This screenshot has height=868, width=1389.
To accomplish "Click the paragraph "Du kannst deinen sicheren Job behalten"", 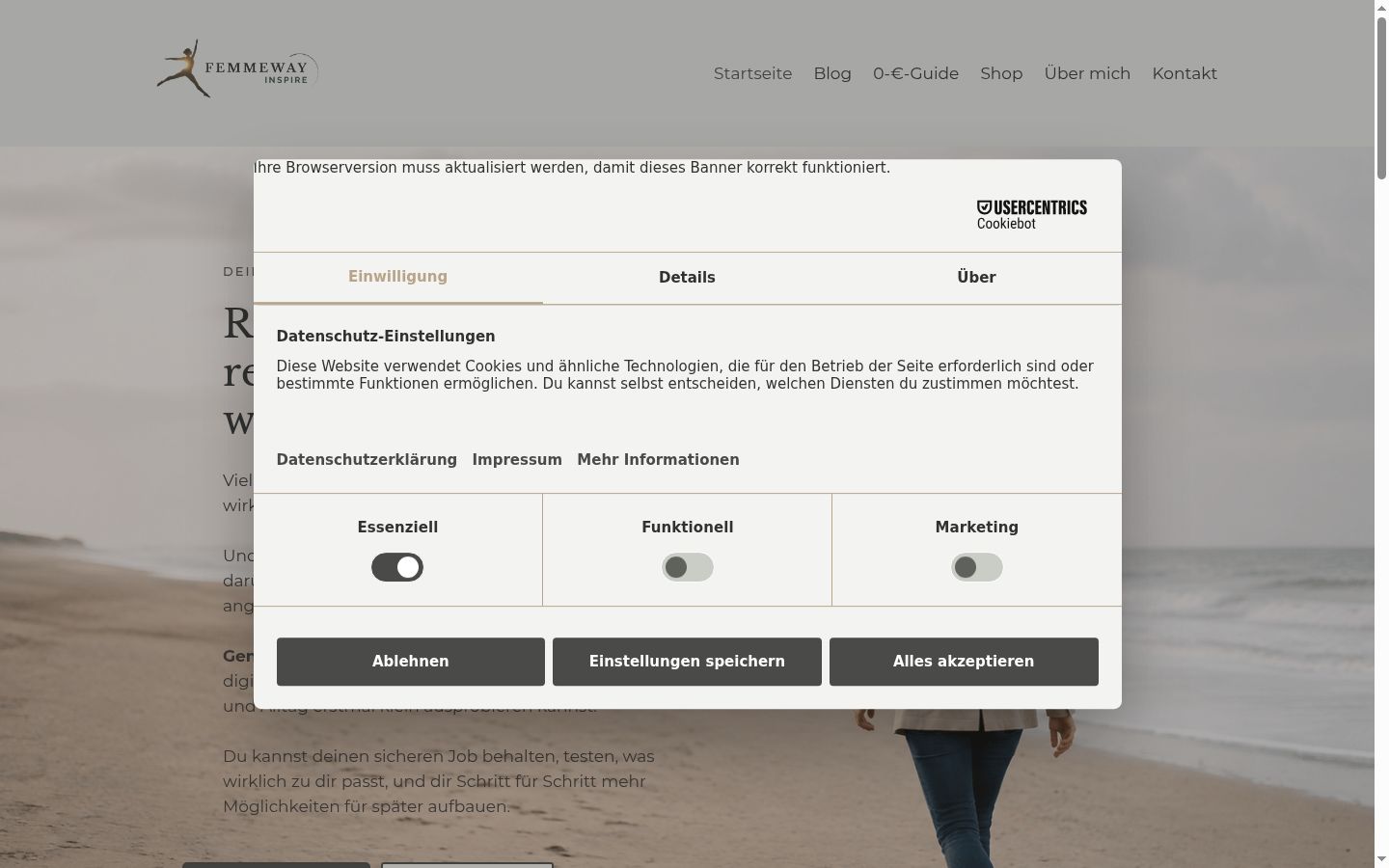I will tap(439, 781).
